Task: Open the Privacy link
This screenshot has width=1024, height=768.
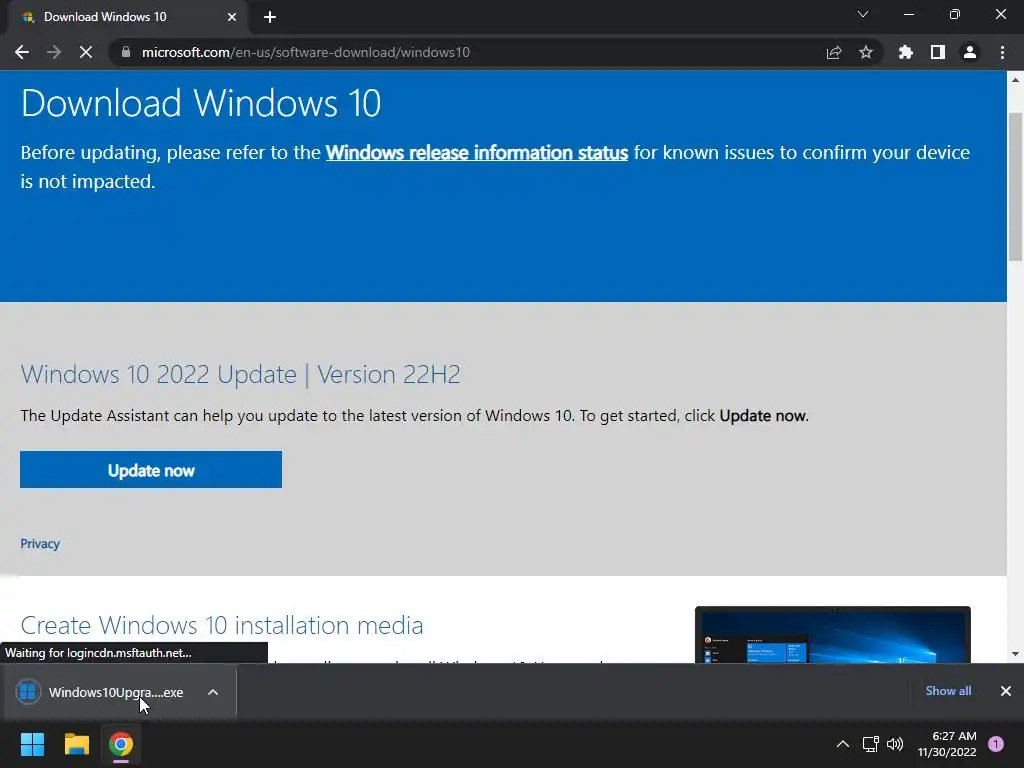Action: coord(40,543)
